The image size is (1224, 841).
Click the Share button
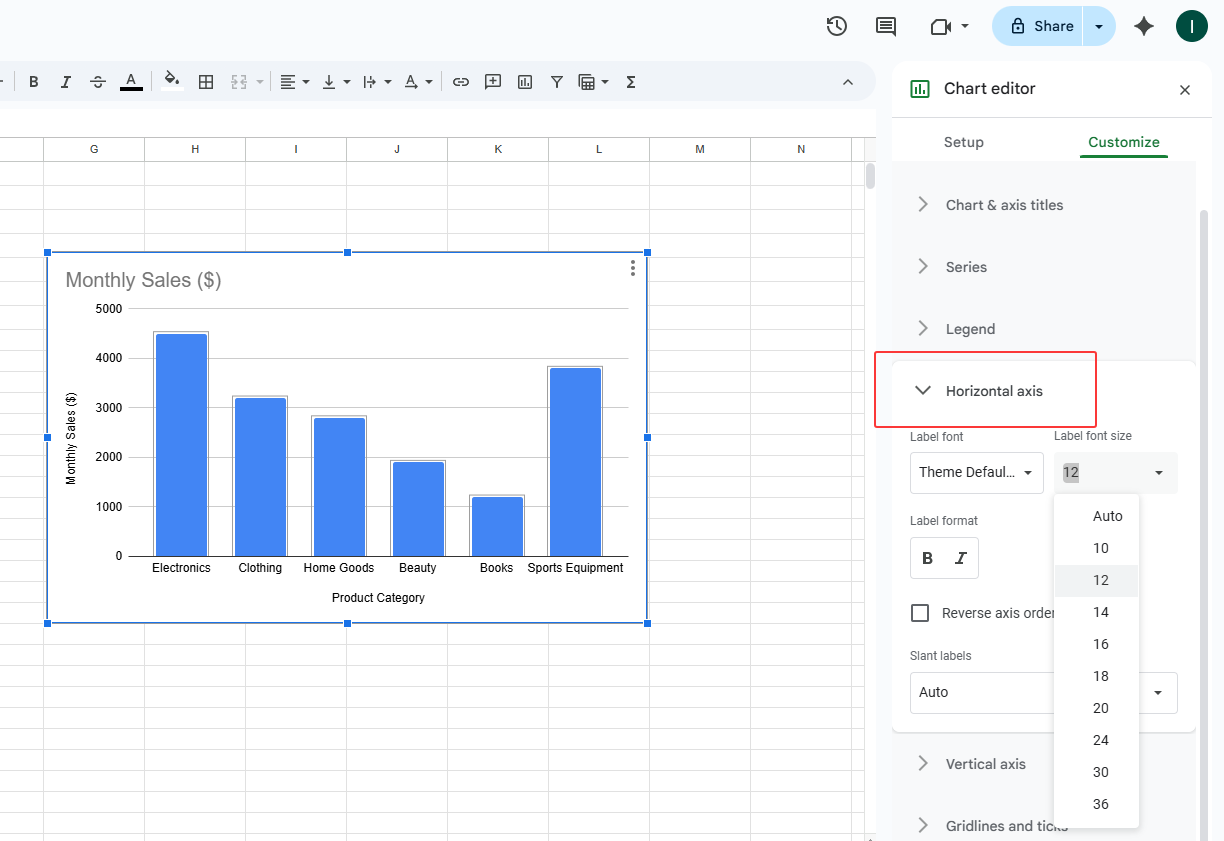pos(1041,26)
